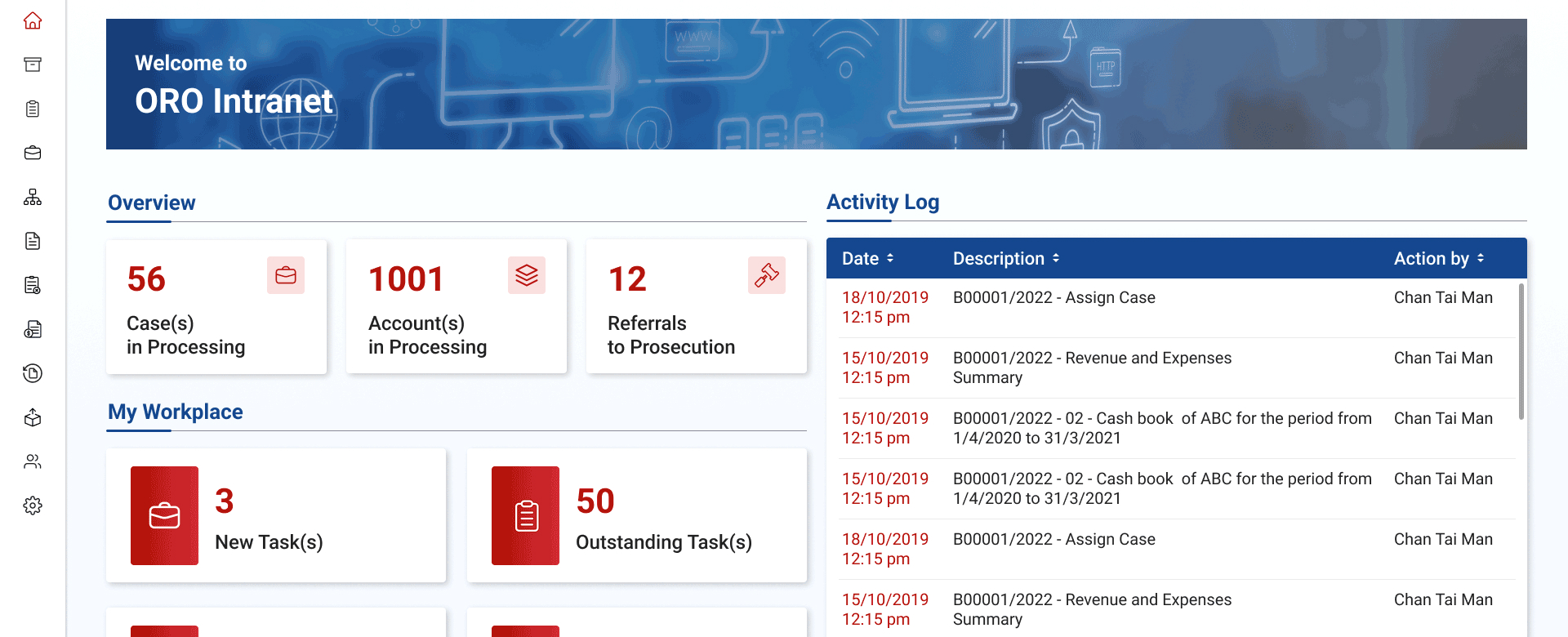Open the 56 Cases in Processing card
Image resolution: width=1568 pixels, height=637 pixels.
pos(216,307)
